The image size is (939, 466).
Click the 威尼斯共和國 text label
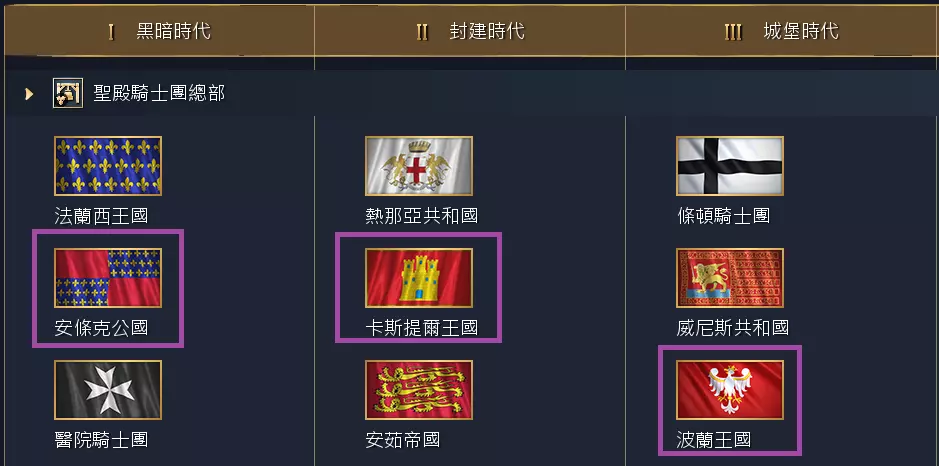[733, 328]
